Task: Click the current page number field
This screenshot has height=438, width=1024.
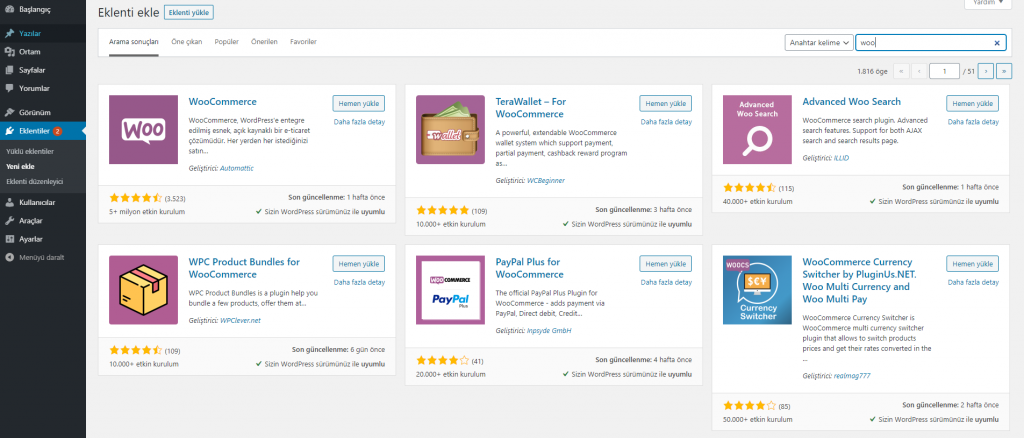Action: click(944, 70)
